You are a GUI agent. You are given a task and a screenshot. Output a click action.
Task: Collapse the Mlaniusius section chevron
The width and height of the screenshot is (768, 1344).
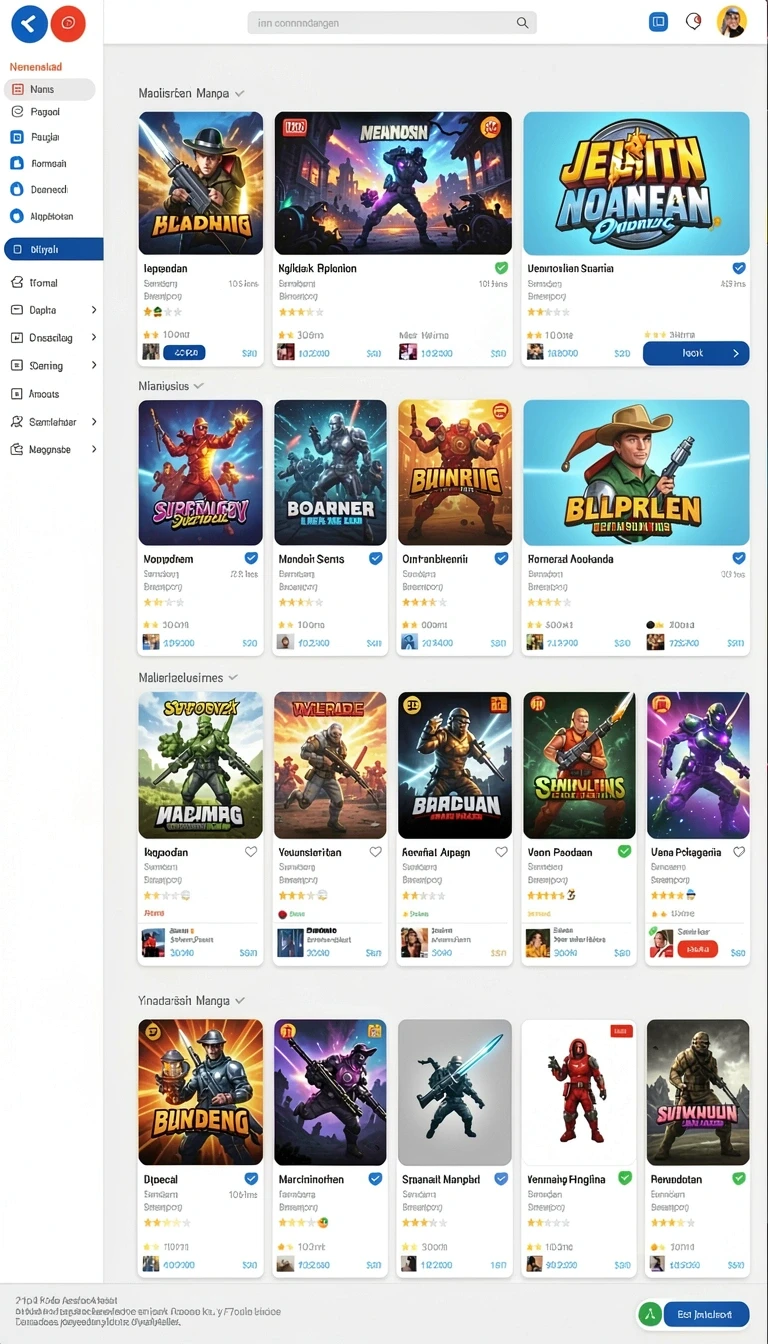(x=198, y=385)
